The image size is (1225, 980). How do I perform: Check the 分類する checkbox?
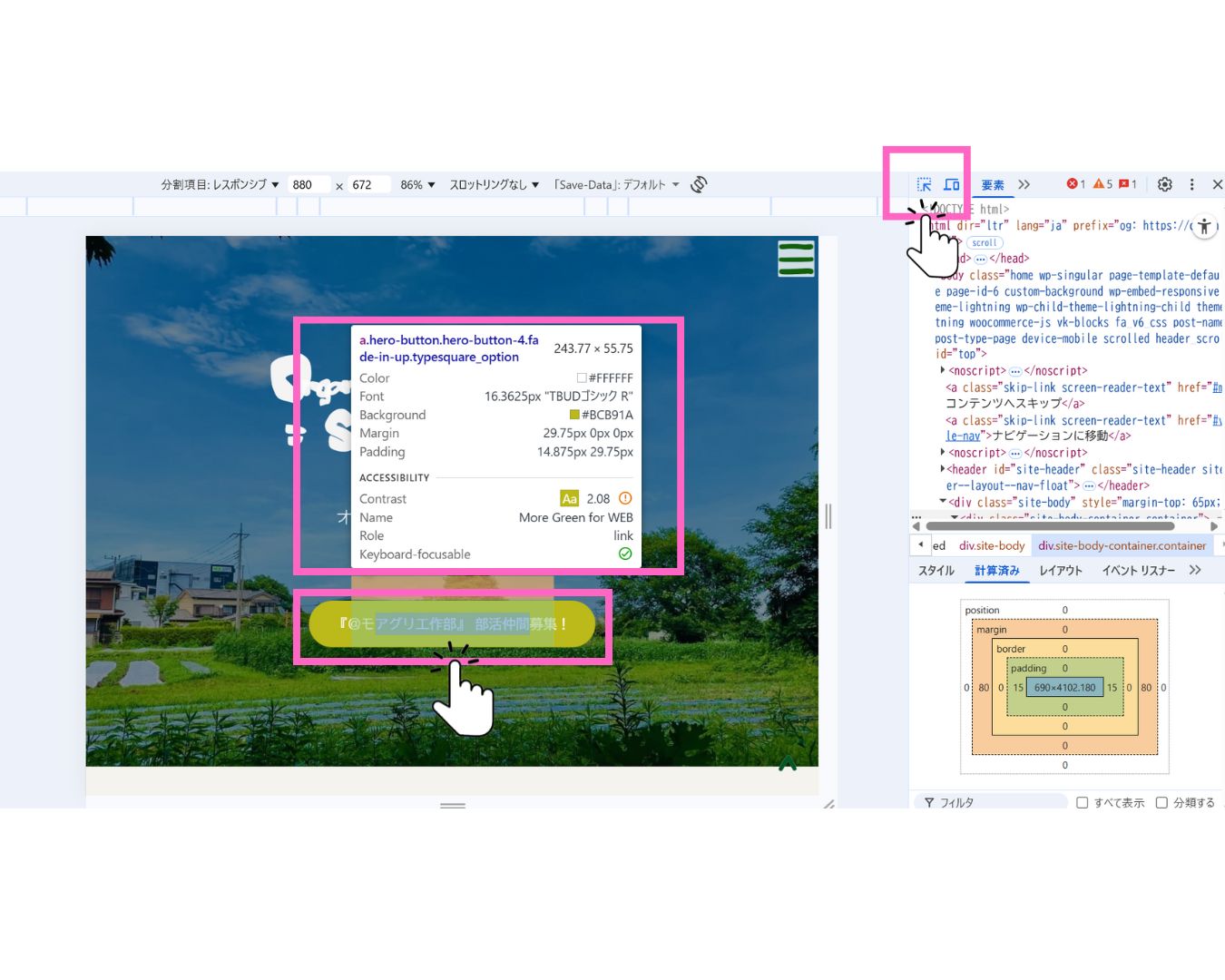pyautogui.click(x=1161, y=802)
